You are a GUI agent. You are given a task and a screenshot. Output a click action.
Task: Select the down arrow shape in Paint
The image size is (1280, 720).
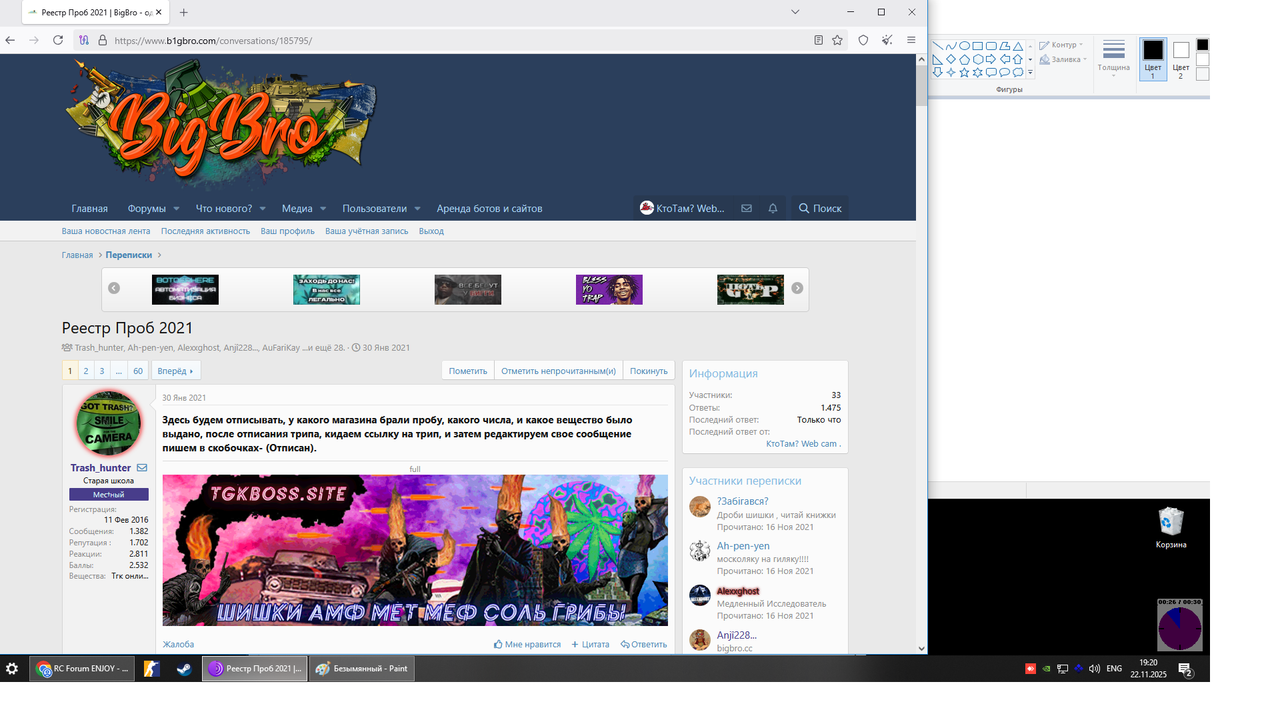pyautogui.click(x=937, y=72)
